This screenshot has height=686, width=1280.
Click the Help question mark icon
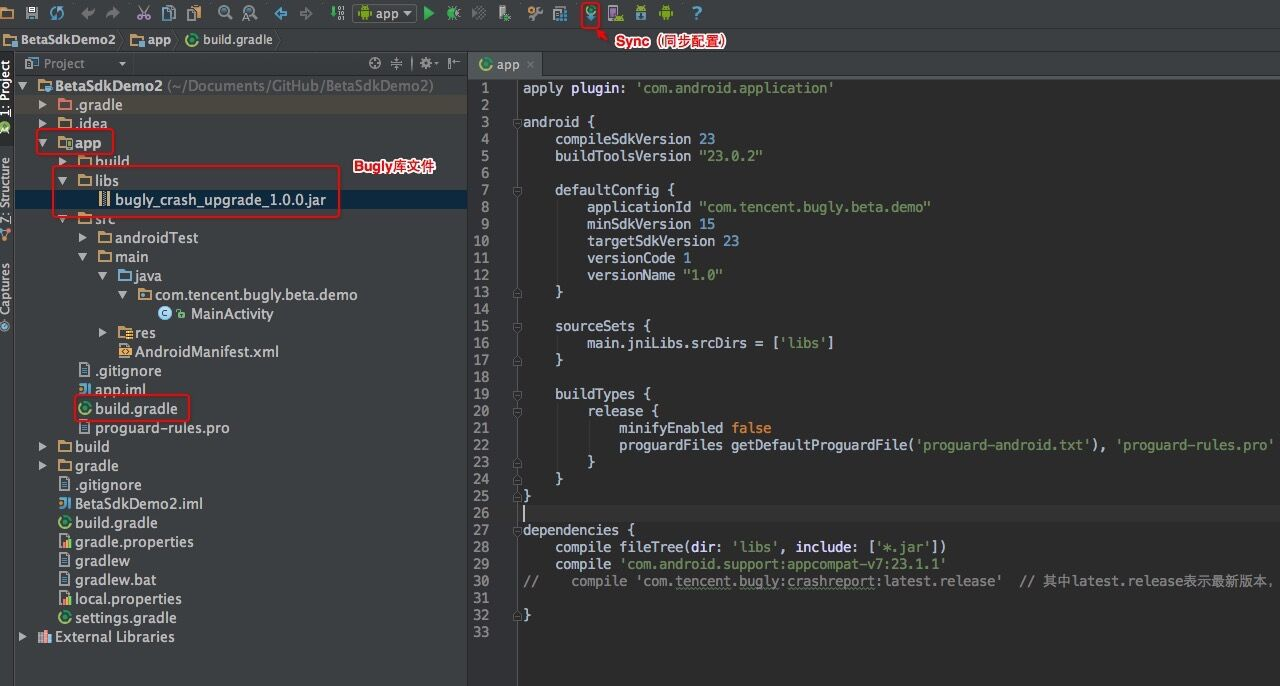(697, 13)
